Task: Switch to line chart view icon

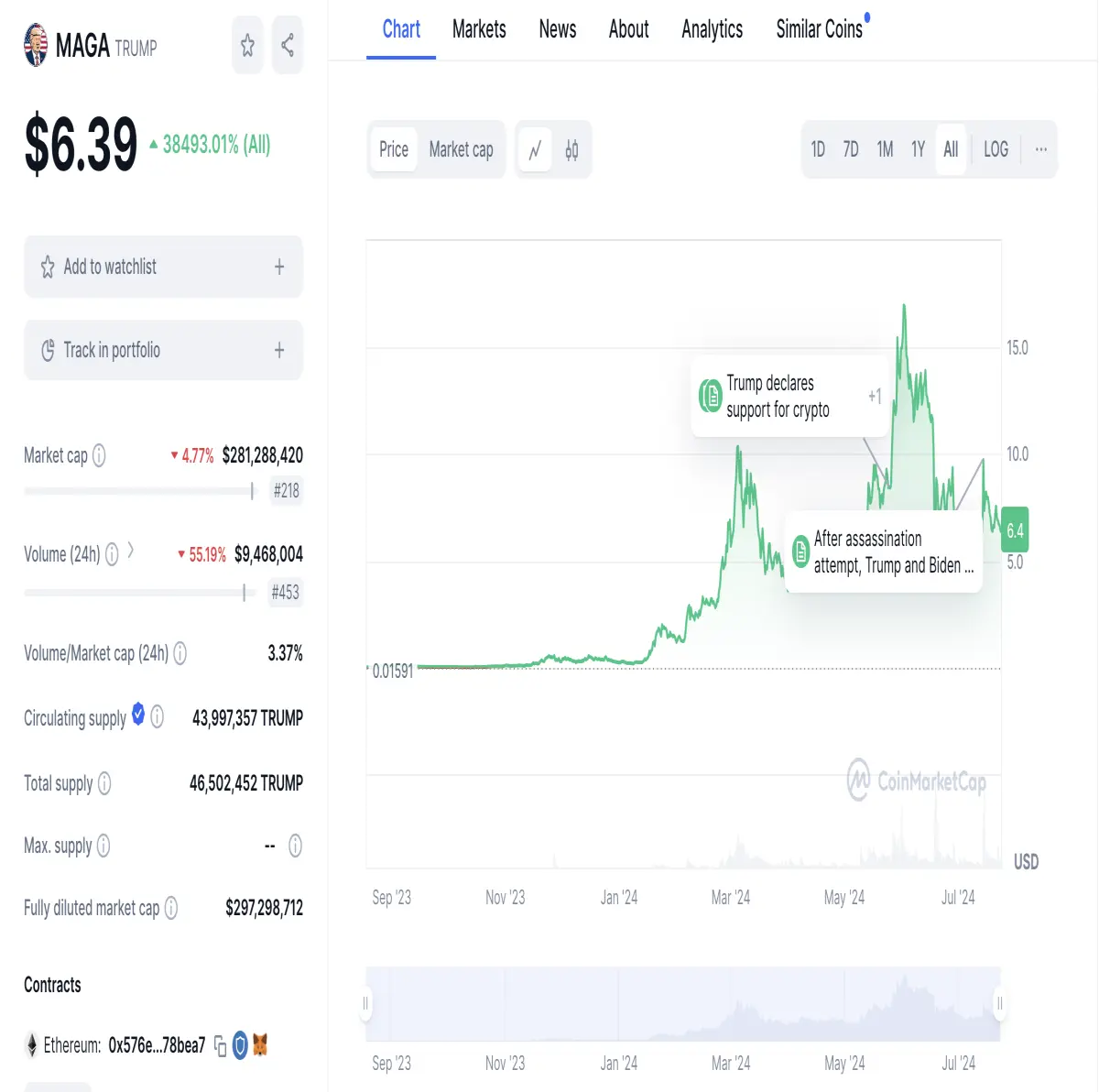Action: pos(535,149)
